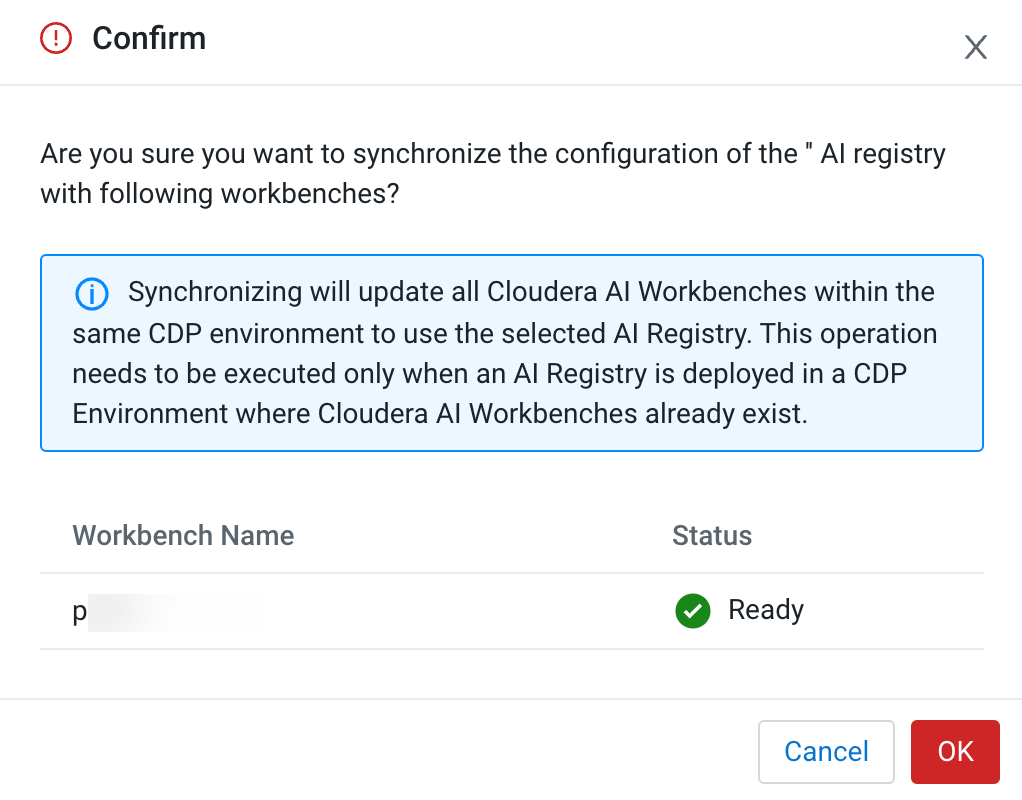
Task: Click the blue info icon in the banner
Action: point(92,294)
